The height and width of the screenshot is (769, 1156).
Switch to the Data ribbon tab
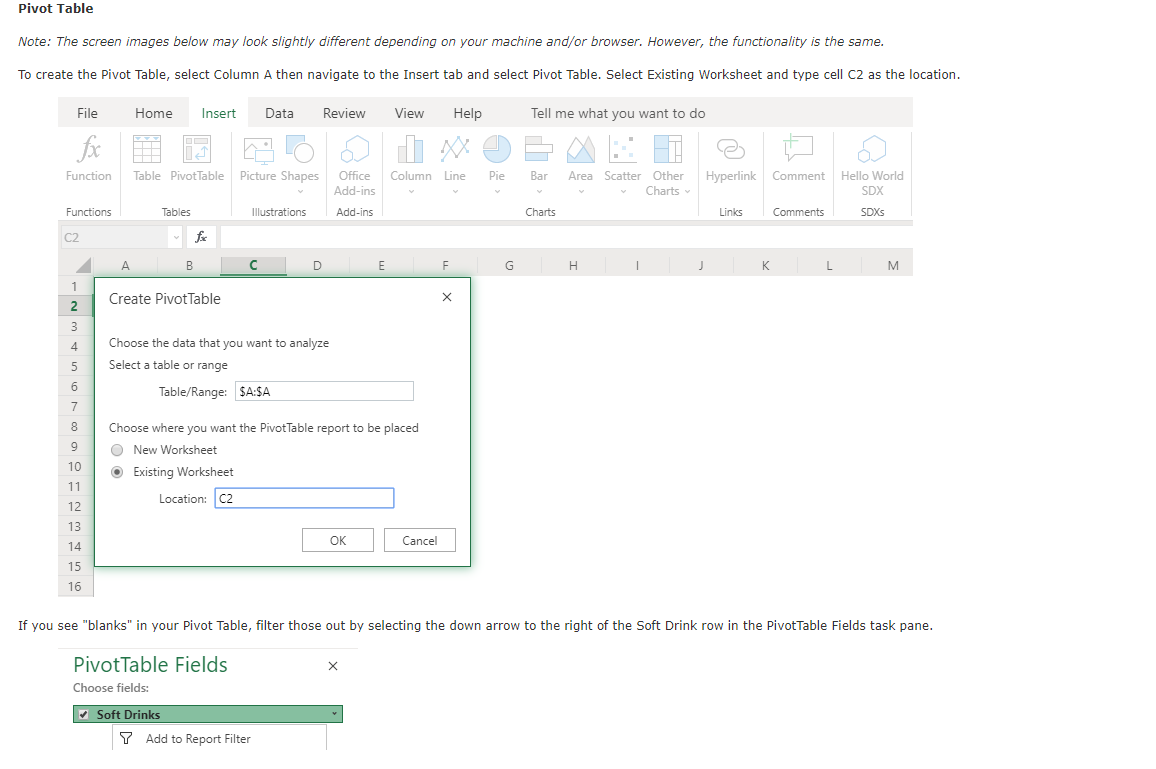click(x=279, y=113)
